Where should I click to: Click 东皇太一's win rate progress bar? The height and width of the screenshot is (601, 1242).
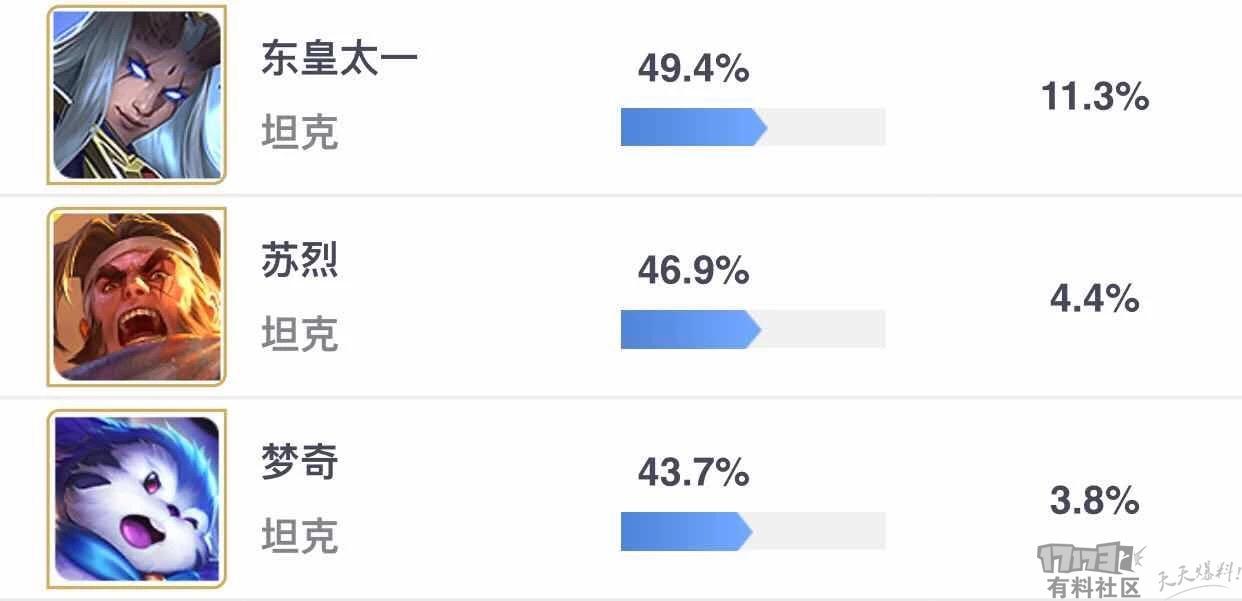tap(753, 127)
